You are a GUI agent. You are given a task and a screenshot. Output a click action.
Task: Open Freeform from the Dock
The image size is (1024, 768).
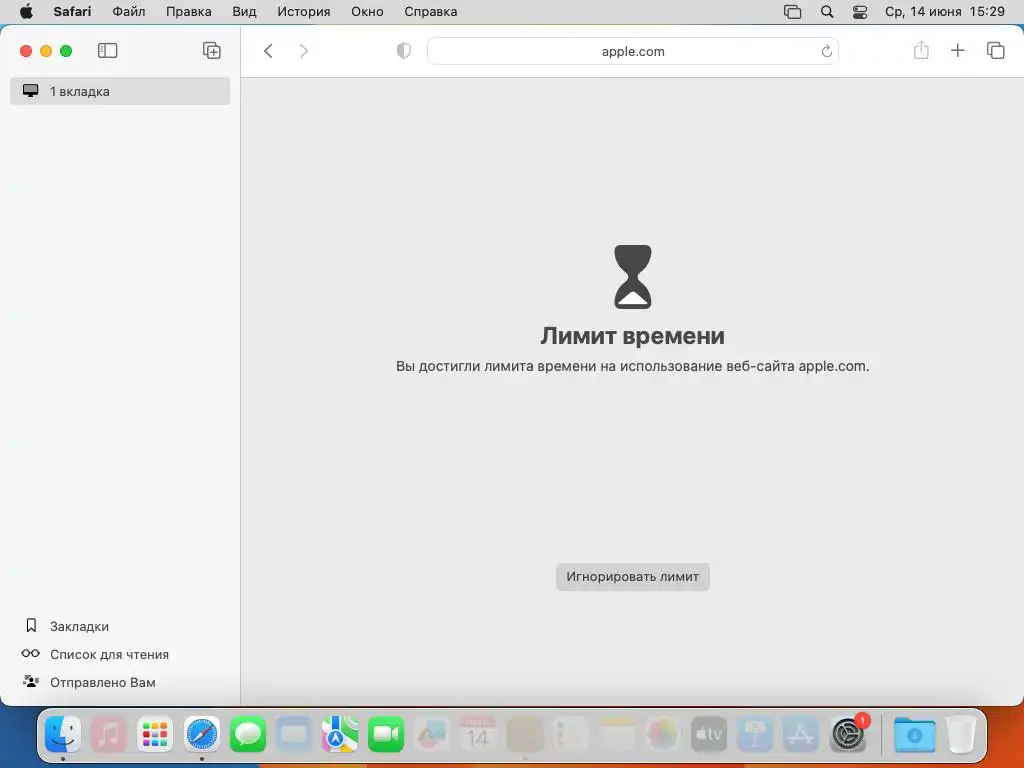(x=432, y=734)
